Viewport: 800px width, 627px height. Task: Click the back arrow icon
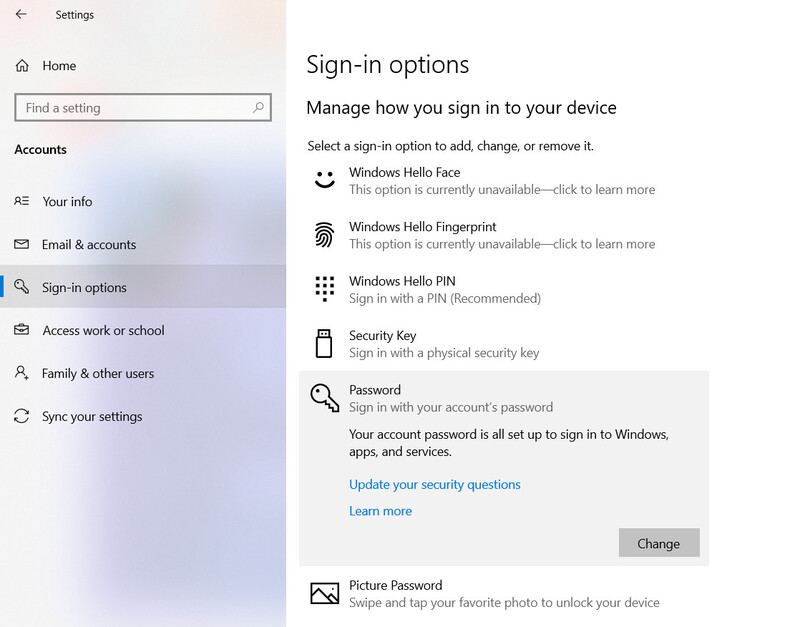point(21,14)
